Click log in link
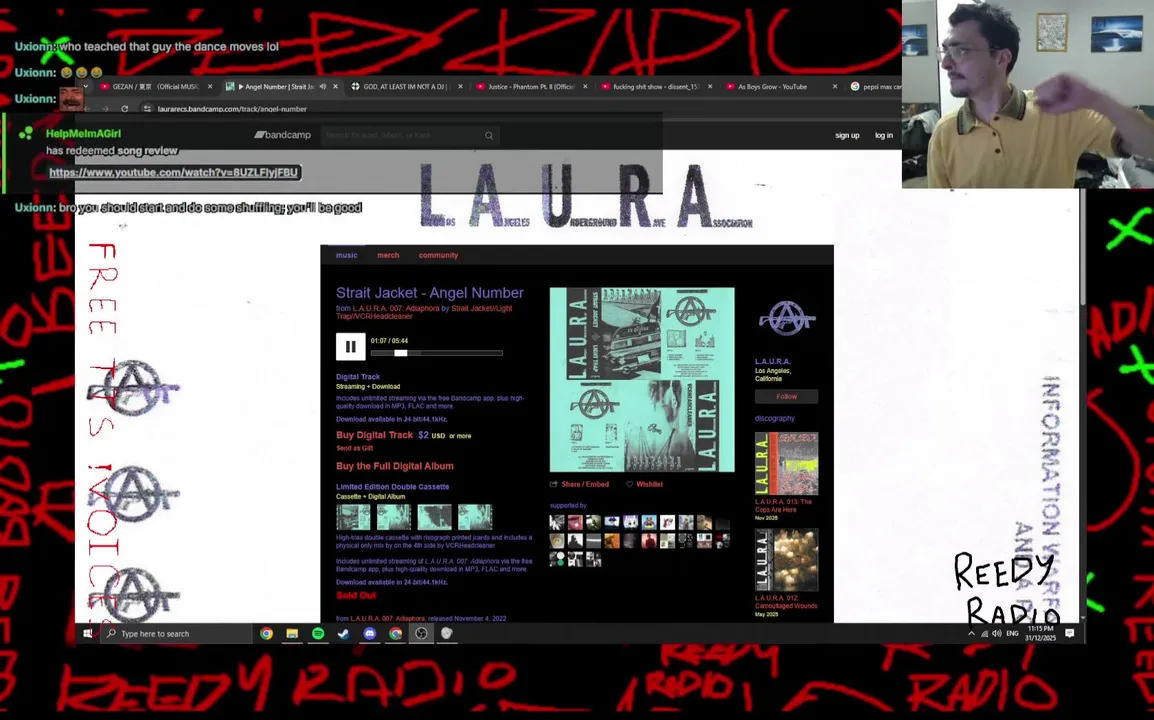 coord(883,135)
